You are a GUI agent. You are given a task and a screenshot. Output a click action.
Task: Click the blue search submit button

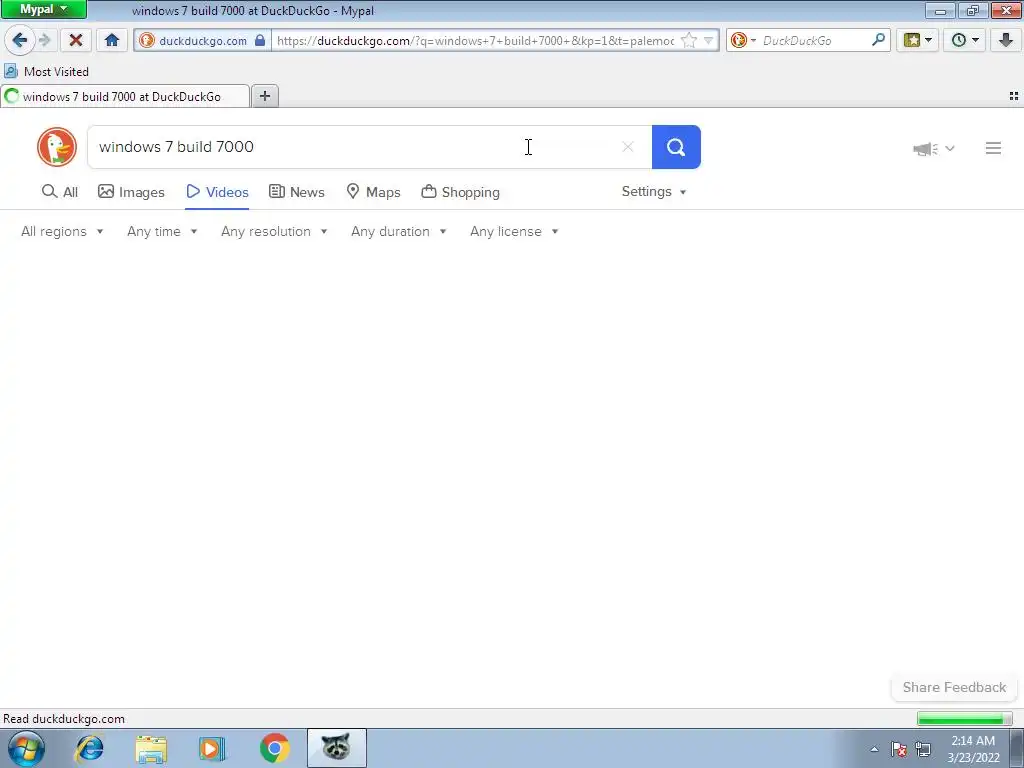676,147
